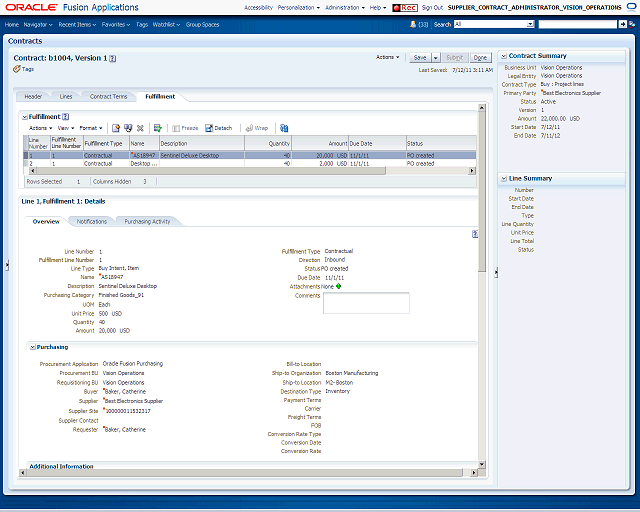Click the Done button
The image size is (640, 512).
[x=480, y=58]
